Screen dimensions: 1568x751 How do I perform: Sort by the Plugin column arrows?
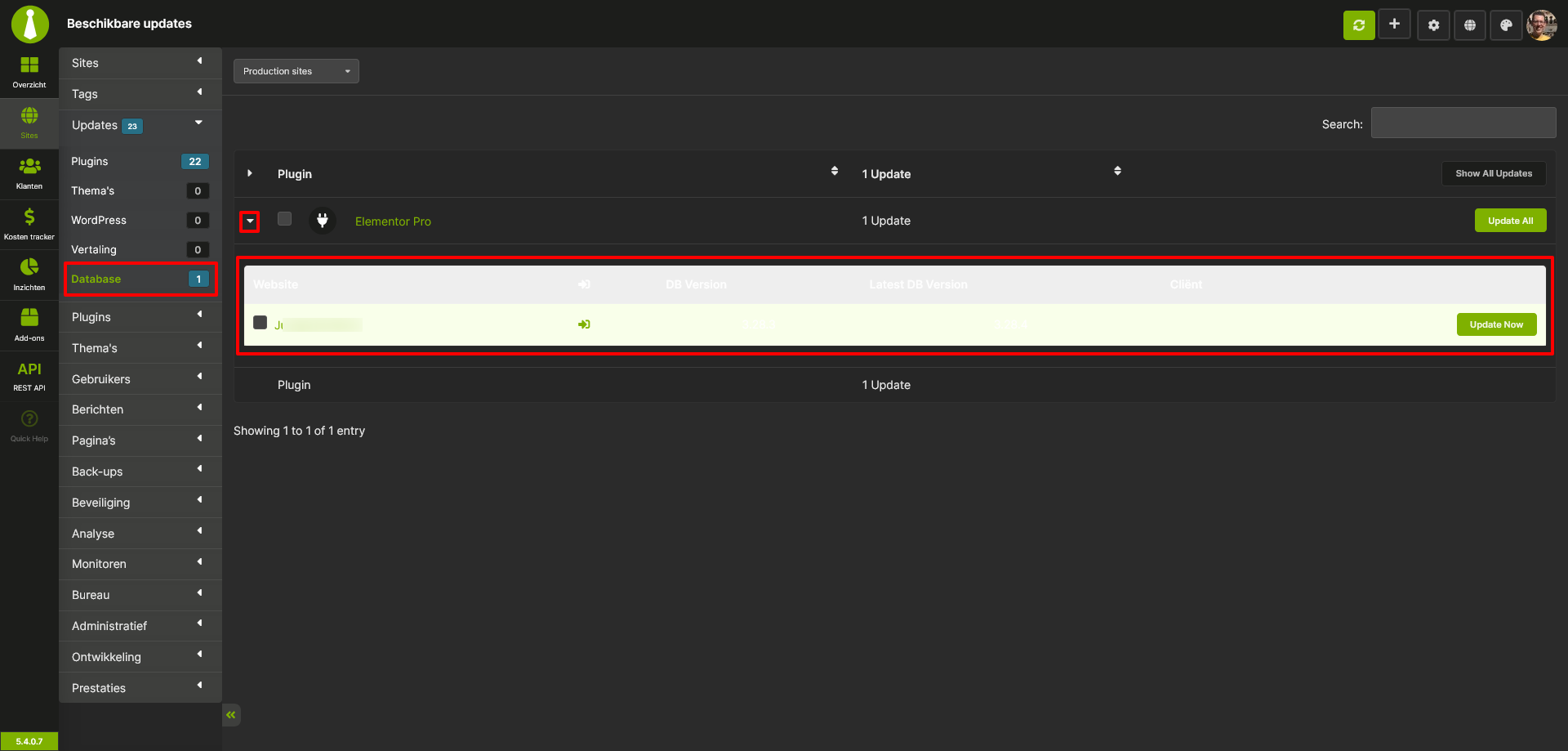[835, 171]
